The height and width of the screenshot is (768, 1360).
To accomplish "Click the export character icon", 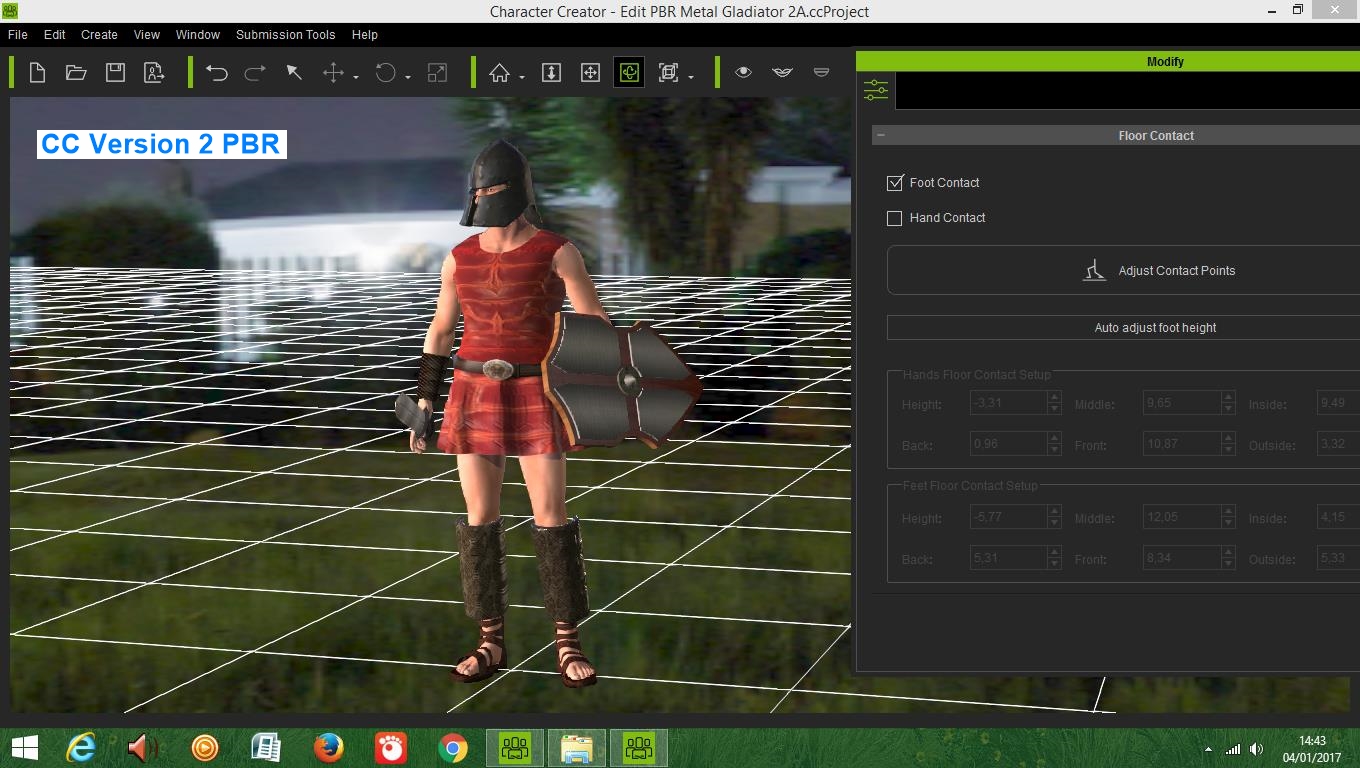I will (x=154, y=73).
